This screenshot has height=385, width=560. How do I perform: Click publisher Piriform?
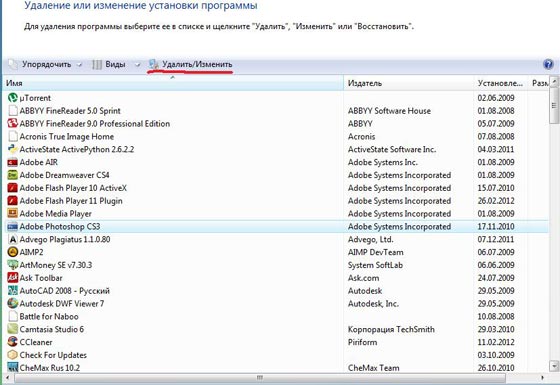pos(362,342)
